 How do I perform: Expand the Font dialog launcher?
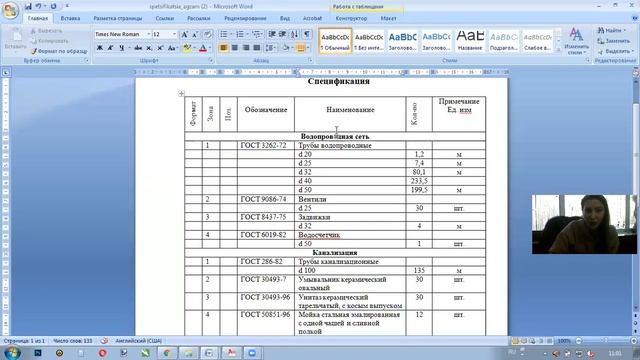(211, 60)
